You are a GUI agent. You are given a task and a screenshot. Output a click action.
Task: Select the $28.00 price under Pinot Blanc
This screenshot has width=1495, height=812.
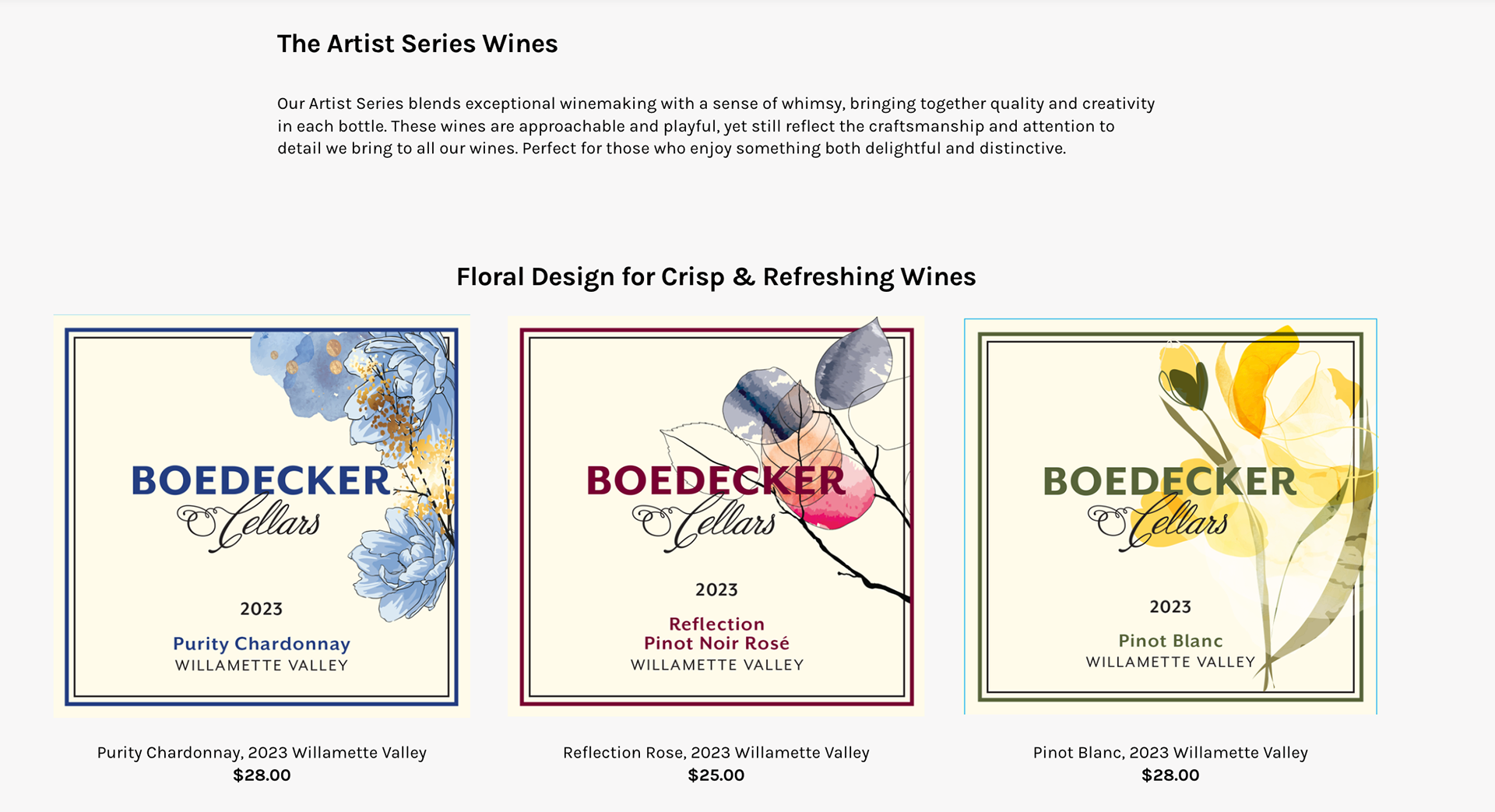click(1170, 775)
